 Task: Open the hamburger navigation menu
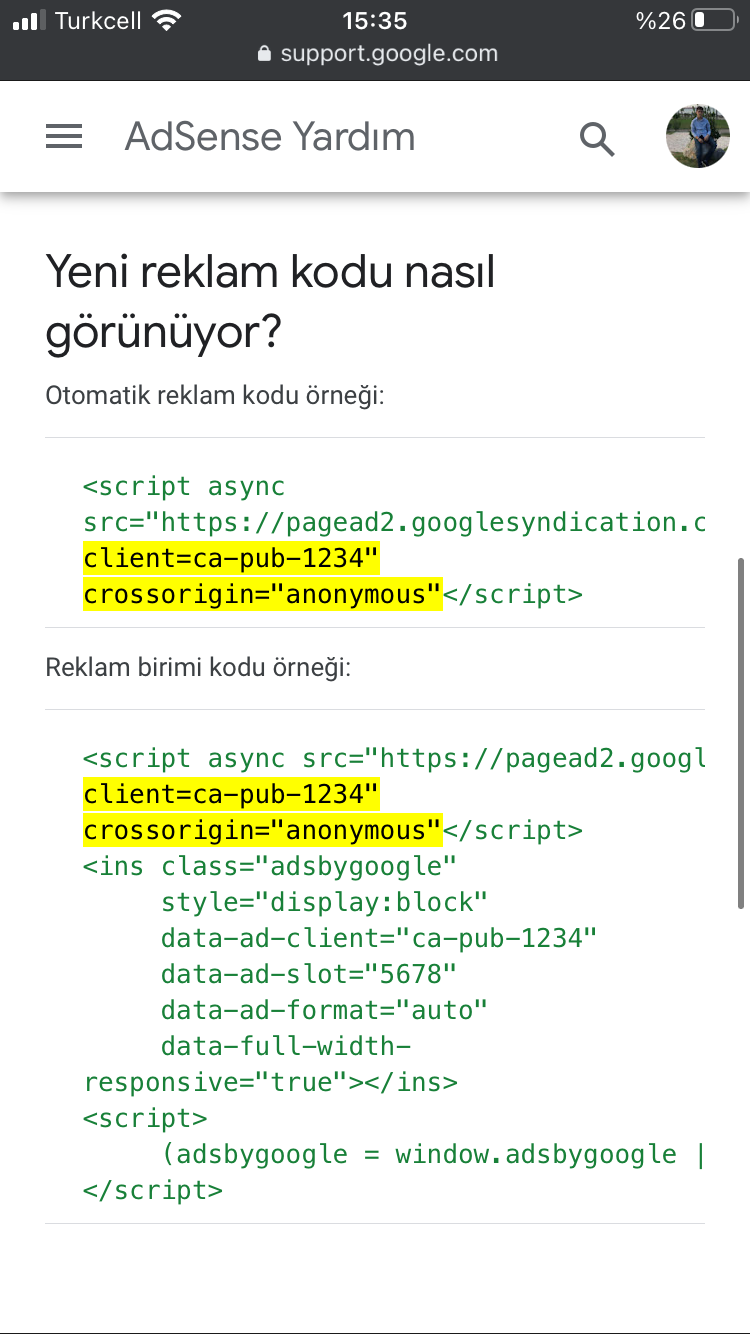(x=64, y=137)
